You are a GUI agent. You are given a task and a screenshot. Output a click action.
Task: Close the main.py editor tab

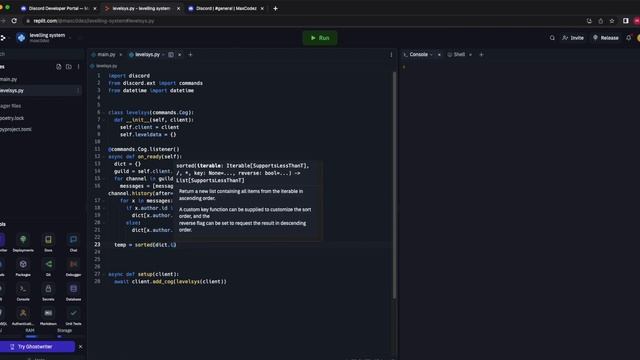click(x=121, y=55)
